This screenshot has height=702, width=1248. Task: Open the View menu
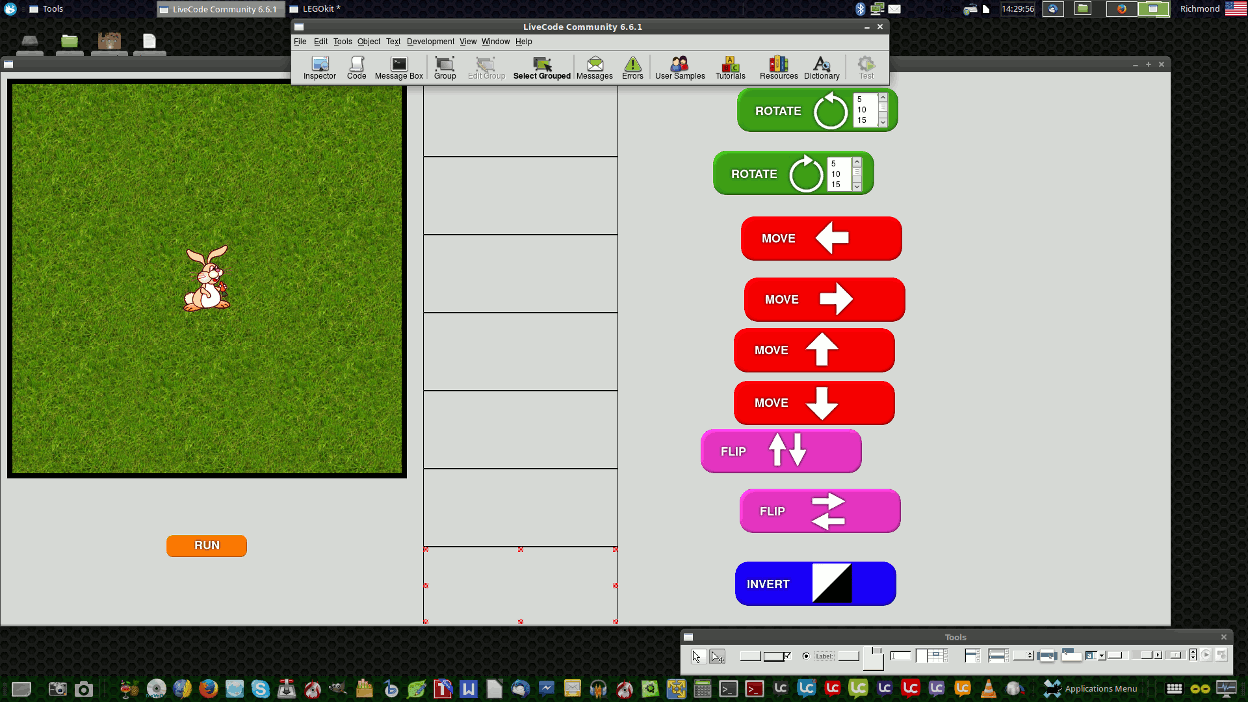tap(468, 42)
